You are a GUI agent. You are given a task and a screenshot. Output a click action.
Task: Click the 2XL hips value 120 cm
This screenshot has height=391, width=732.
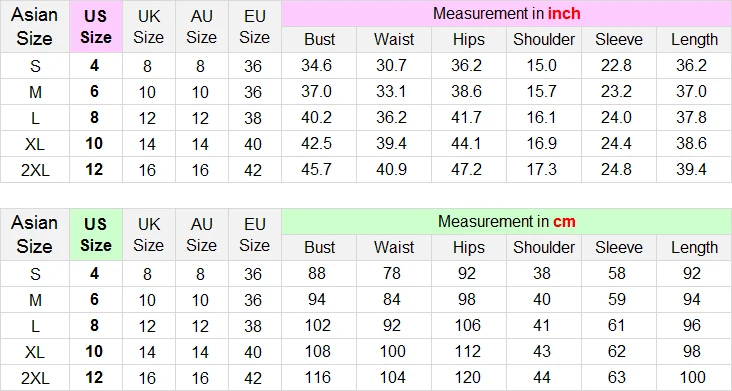(467, 377)
